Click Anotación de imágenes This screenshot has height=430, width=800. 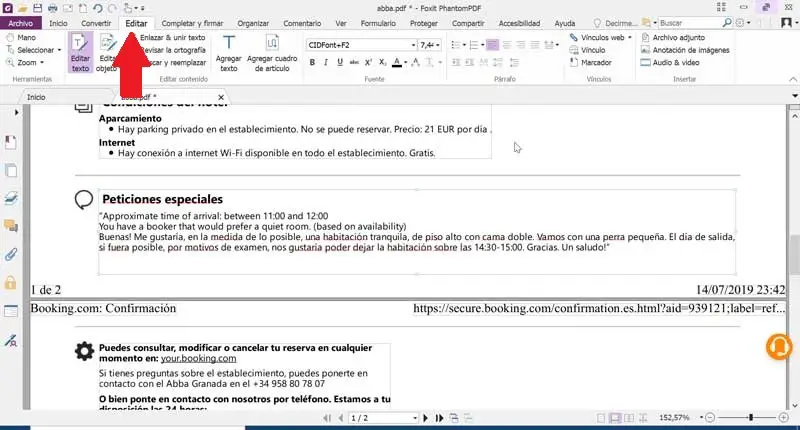(685, 50)
